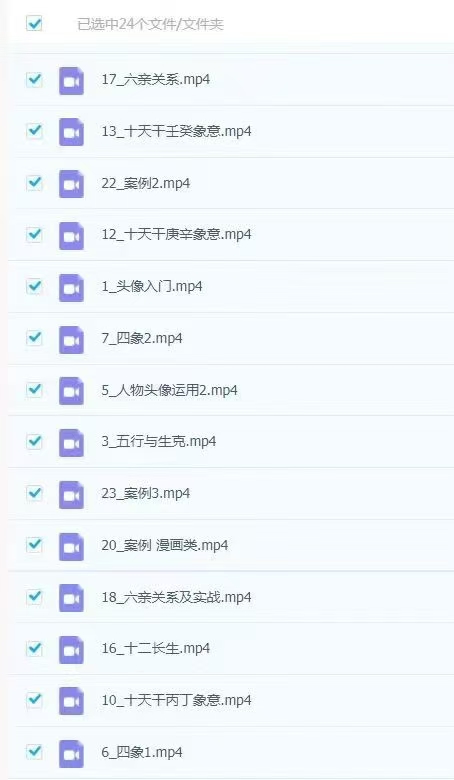Click video icon of 7_四象2.mp4
454x780 pixels.
coord(71,339)
